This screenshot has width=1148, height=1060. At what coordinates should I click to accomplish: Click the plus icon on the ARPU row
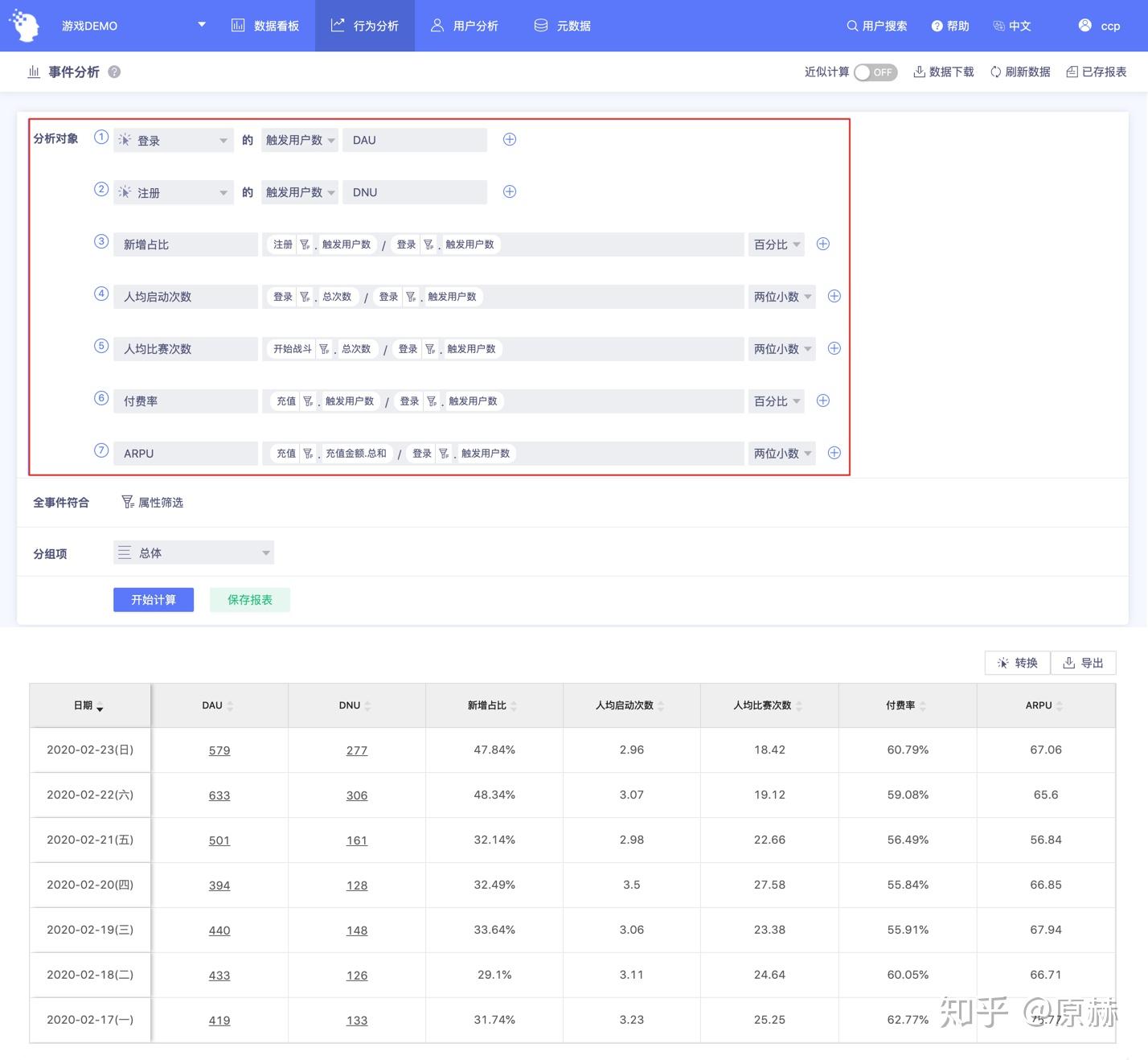(x=834, y=453)
